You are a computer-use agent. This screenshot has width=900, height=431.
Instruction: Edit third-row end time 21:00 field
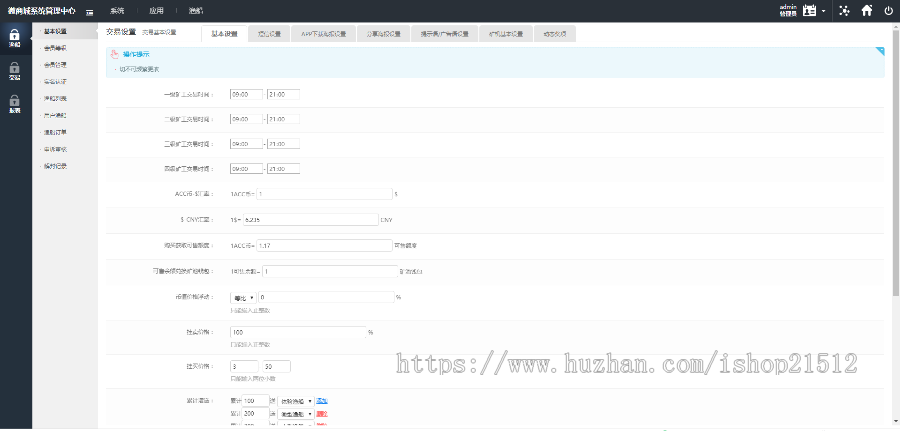(284, 143)
